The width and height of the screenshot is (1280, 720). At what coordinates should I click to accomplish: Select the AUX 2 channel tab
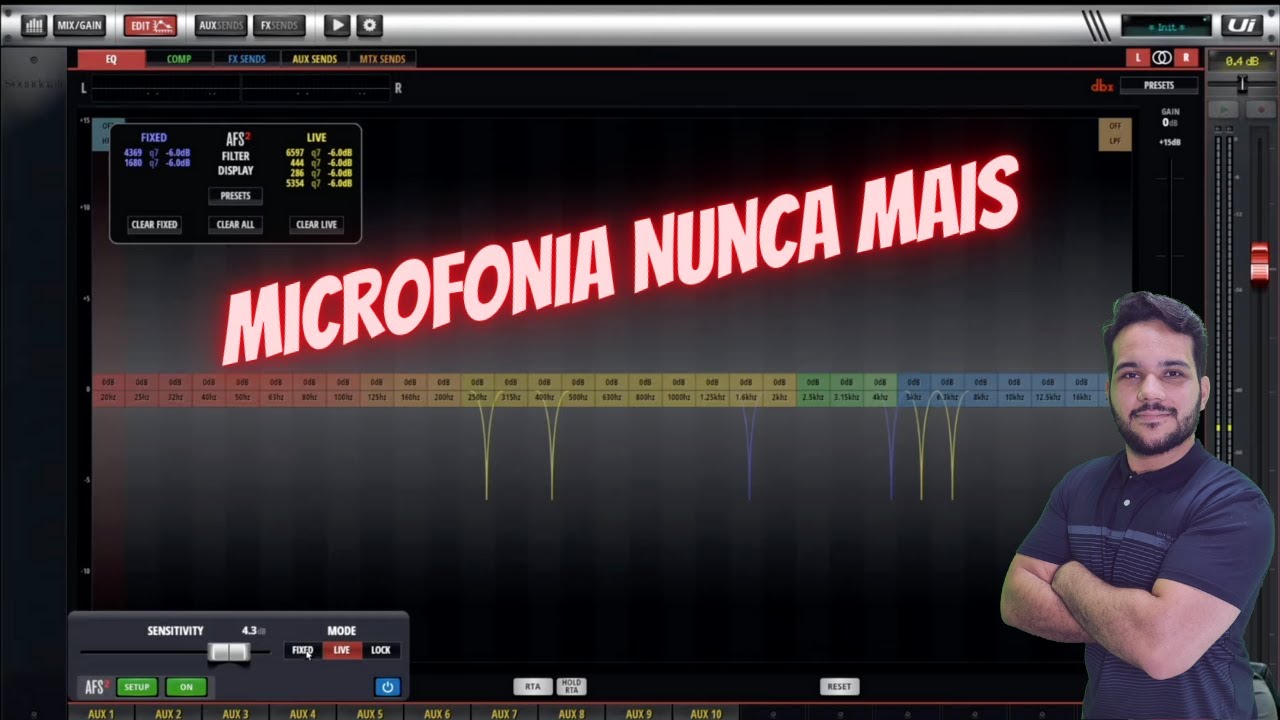168,713
